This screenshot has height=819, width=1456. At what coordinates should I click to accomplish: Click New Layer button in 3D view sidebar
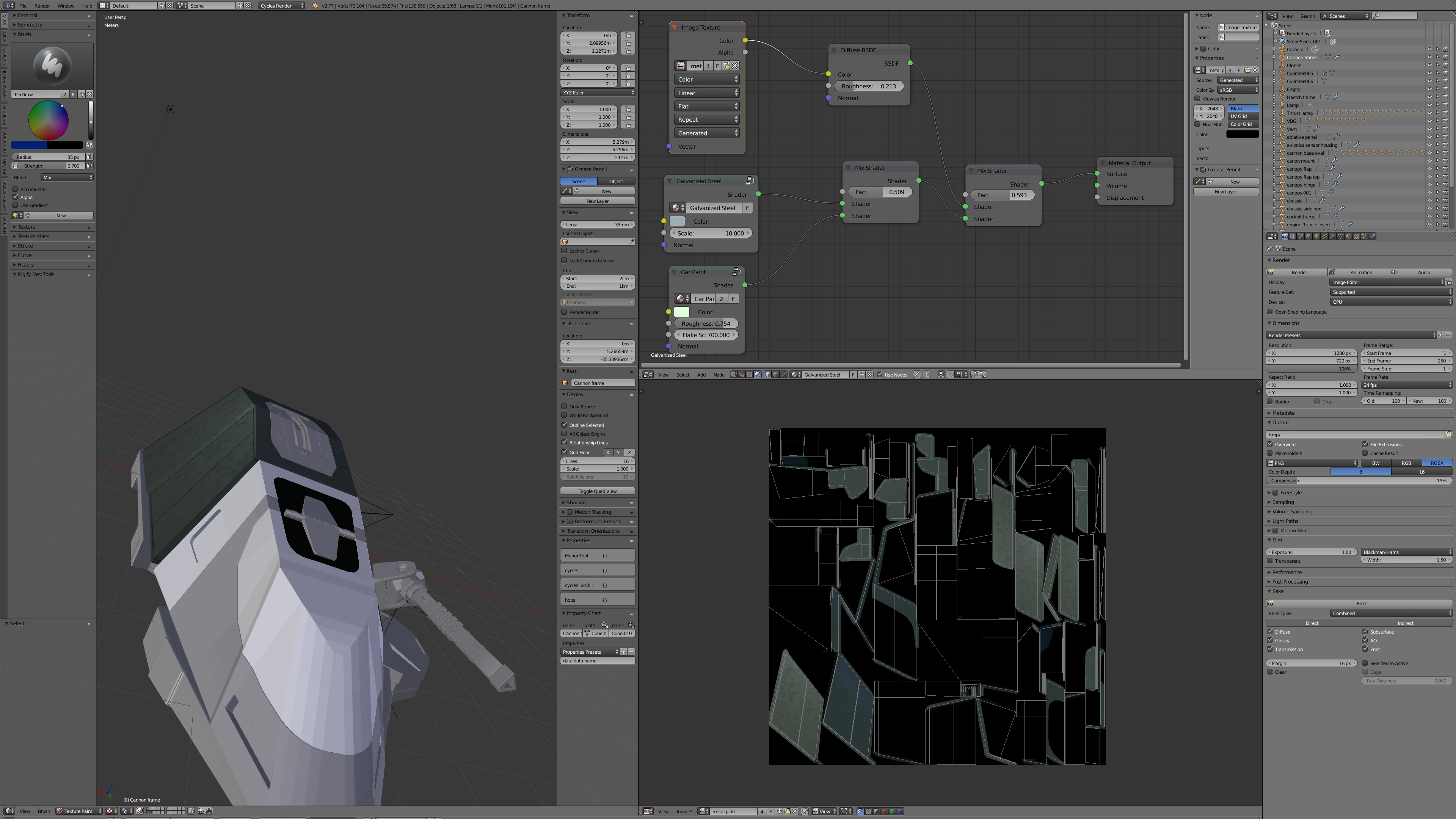click(598, 201)
